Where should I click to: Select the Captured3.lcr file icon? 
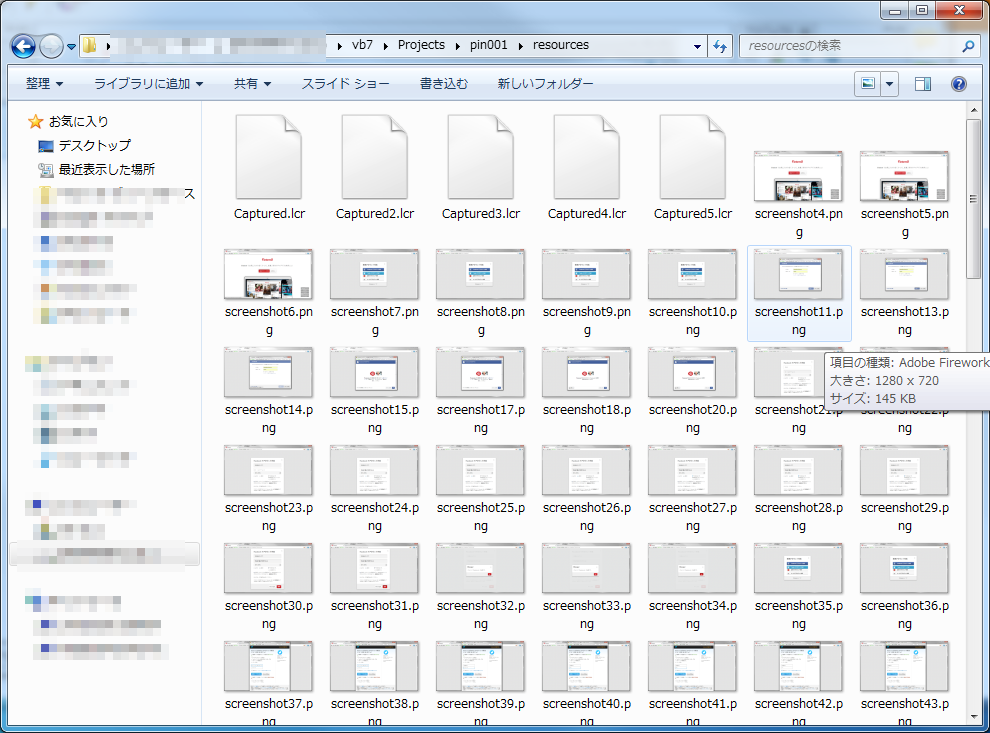(x=480, y=158)
